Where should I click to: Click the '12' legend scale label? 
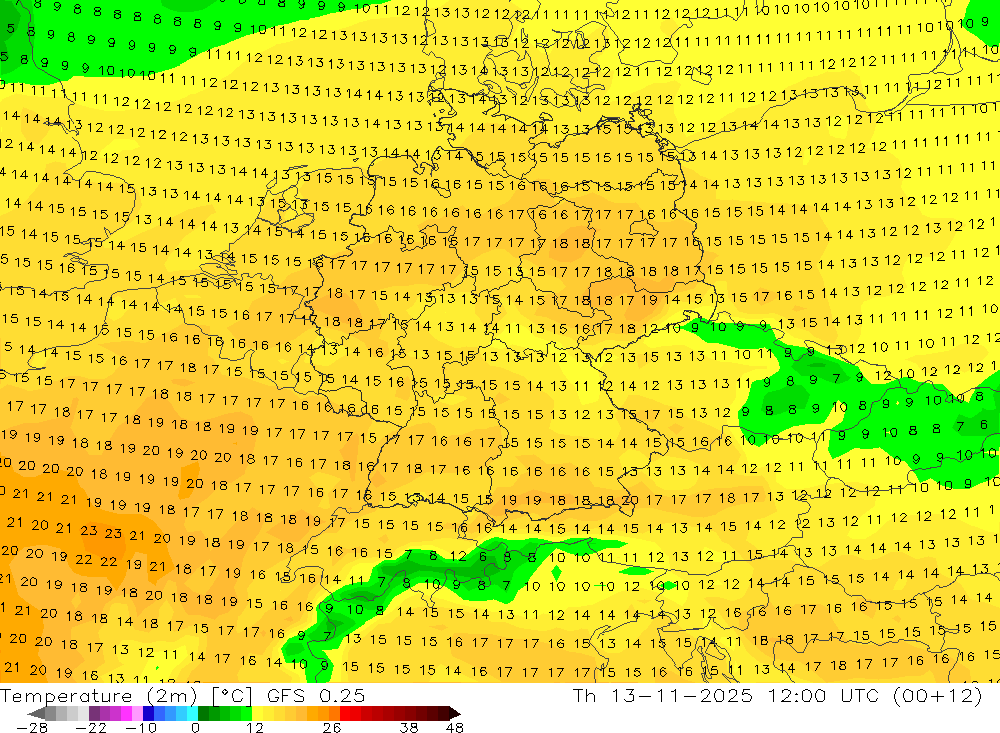[255, 727]
